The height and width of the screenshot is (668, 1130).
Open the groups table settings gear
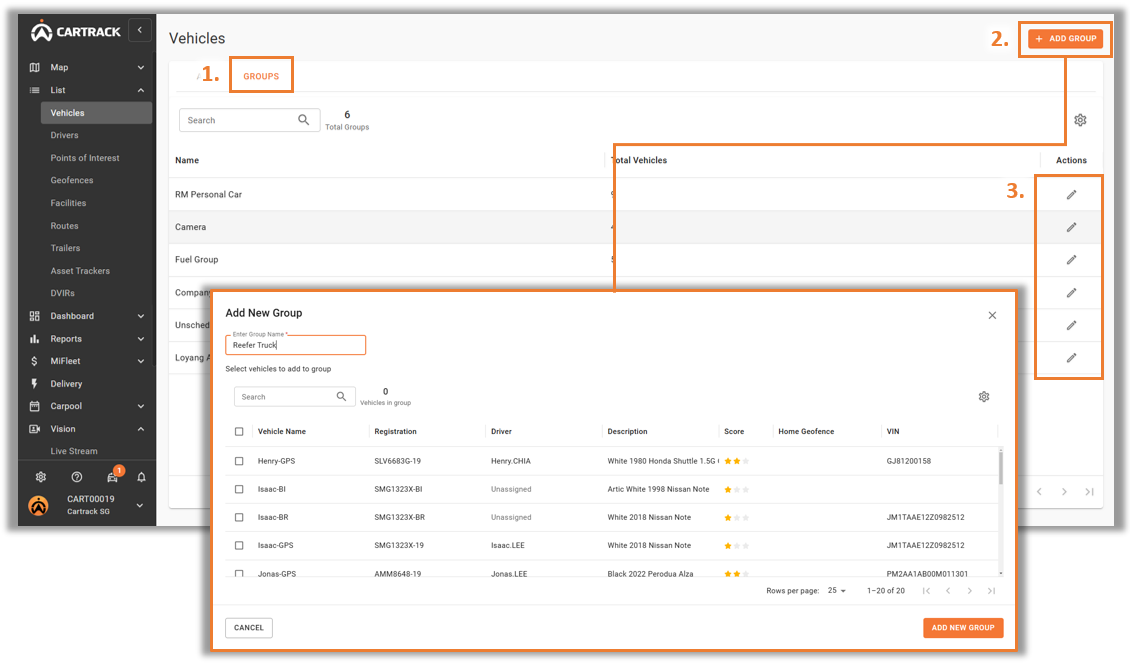pyautogui.click(x=1080, y=120)
